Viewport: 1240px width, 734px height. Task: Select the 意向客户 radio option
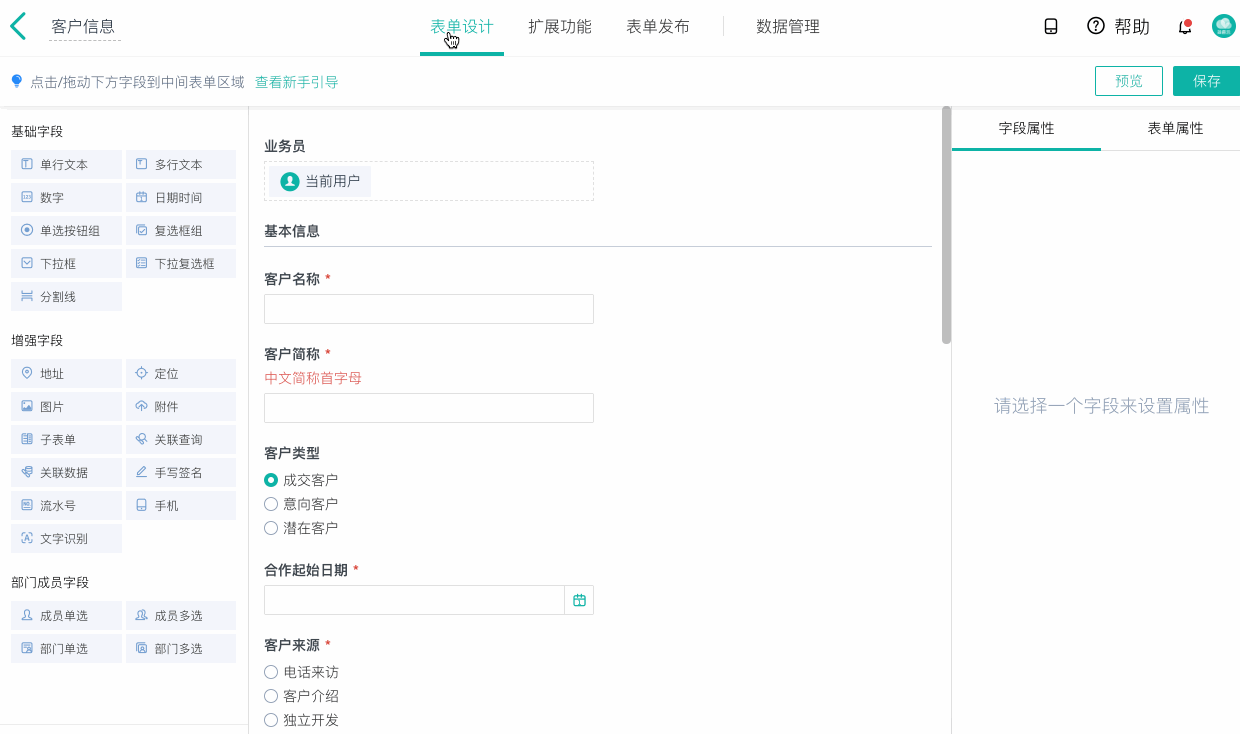click(271, 504)
